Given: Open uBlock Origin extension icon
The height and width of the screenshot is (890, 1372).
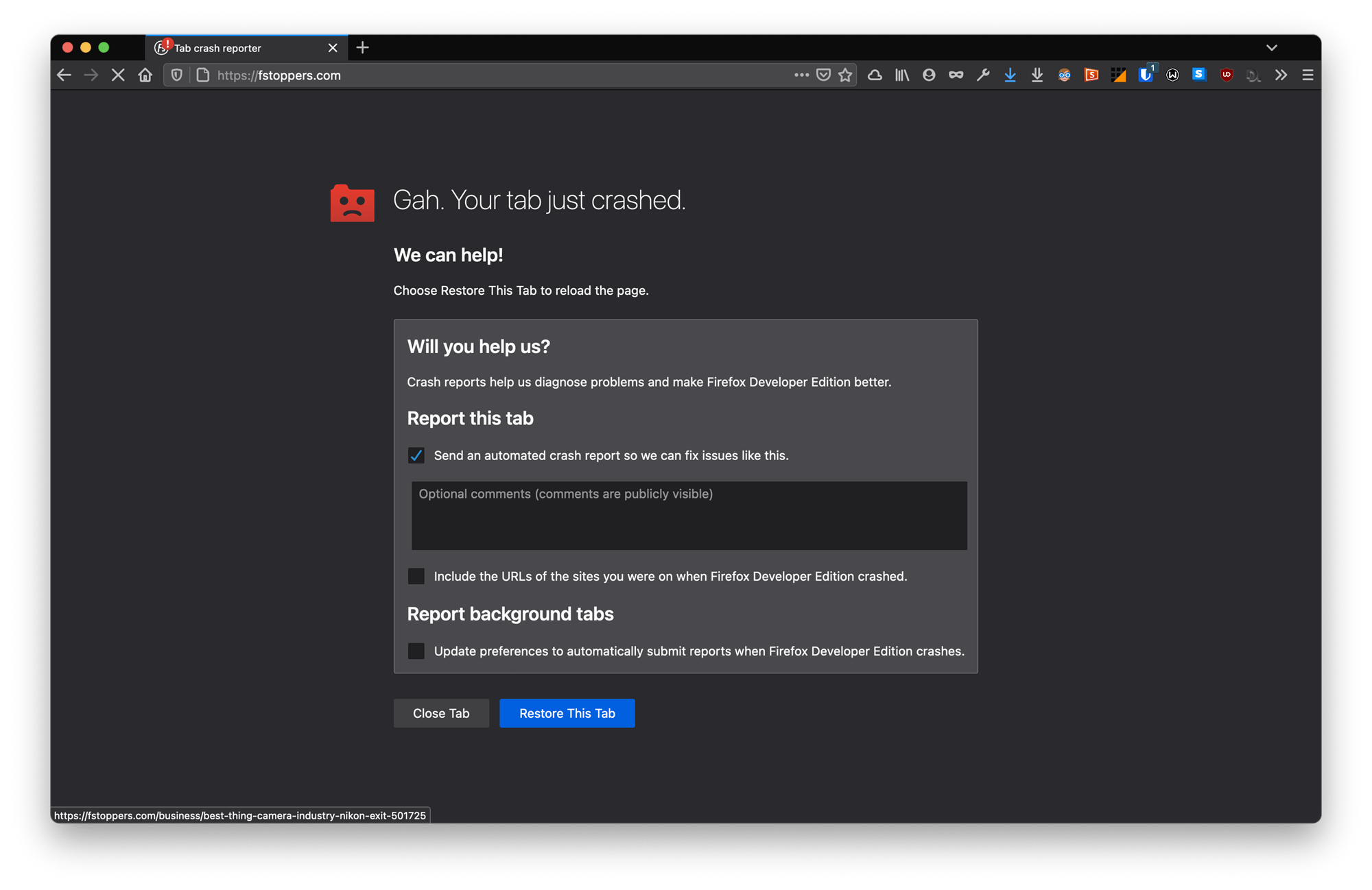Looking at the screenshot, I should [x=1227, y=75].
